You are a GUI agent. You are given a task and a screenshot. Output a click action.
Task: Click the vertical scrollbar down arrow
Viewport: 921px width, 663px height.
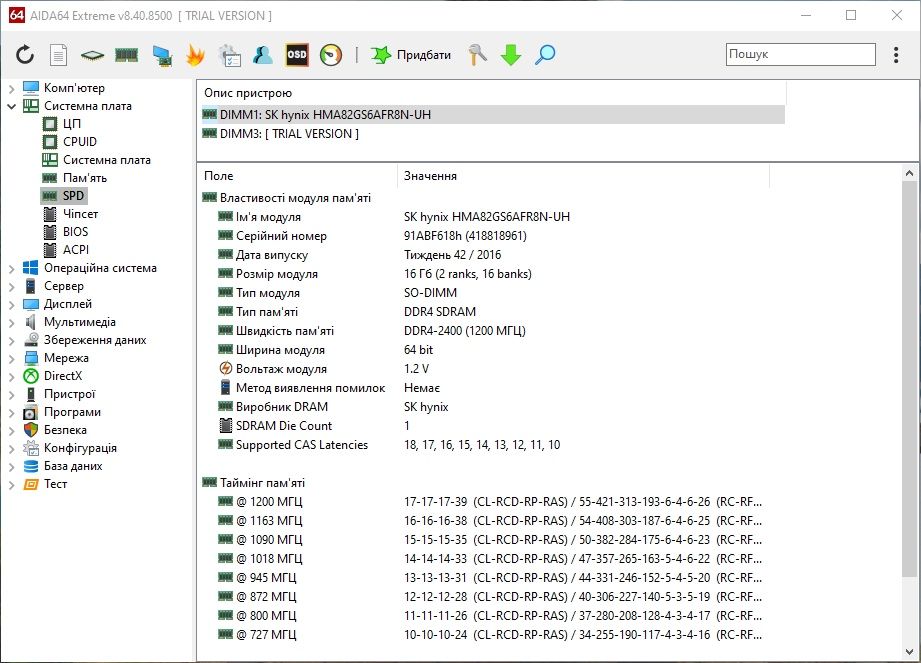909,651
